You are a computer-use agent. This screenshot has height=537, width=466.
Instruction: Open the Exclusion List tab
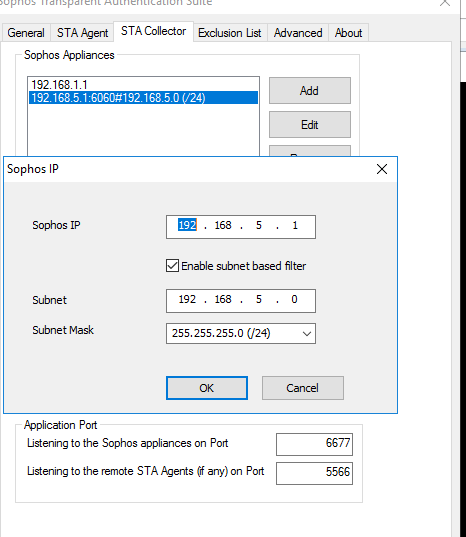[229, 33]
